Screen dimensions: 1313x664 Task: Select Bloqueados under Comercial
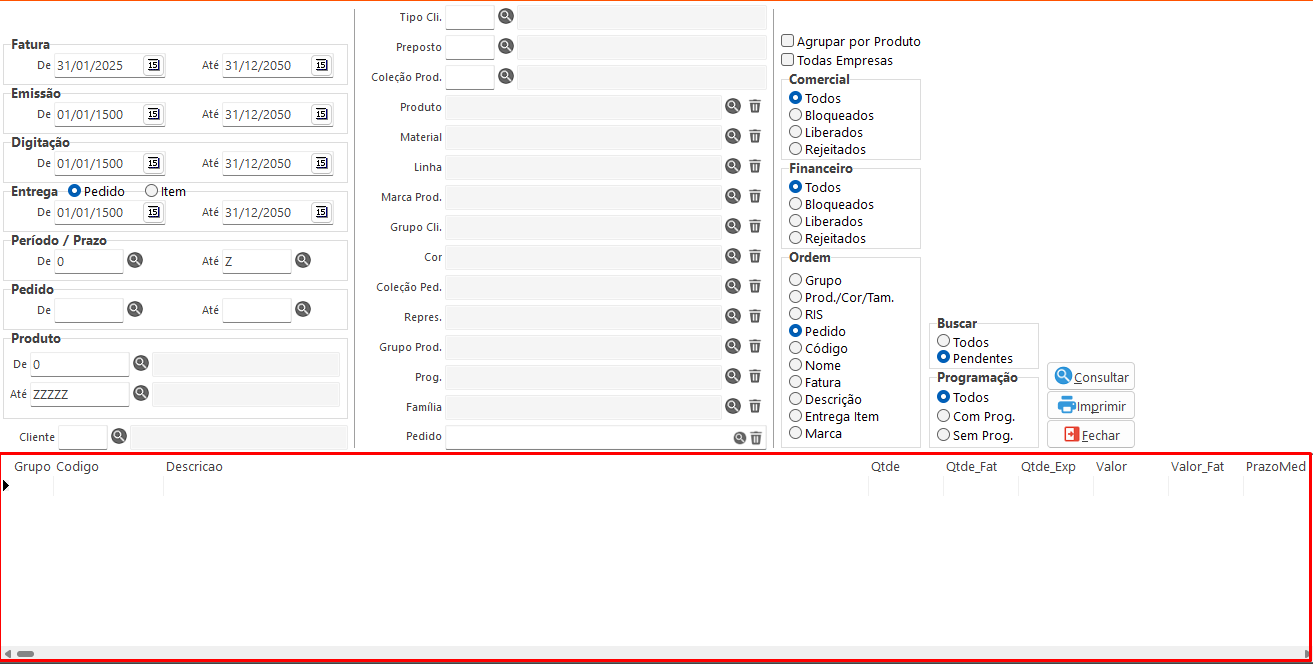coord(796,115)
